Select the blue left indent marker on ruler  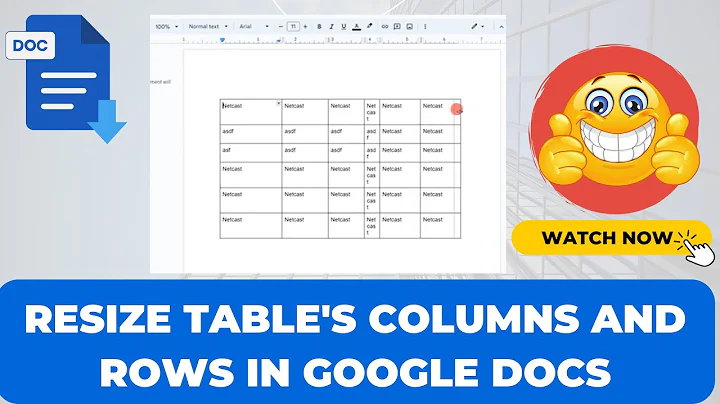pos(222,40)
